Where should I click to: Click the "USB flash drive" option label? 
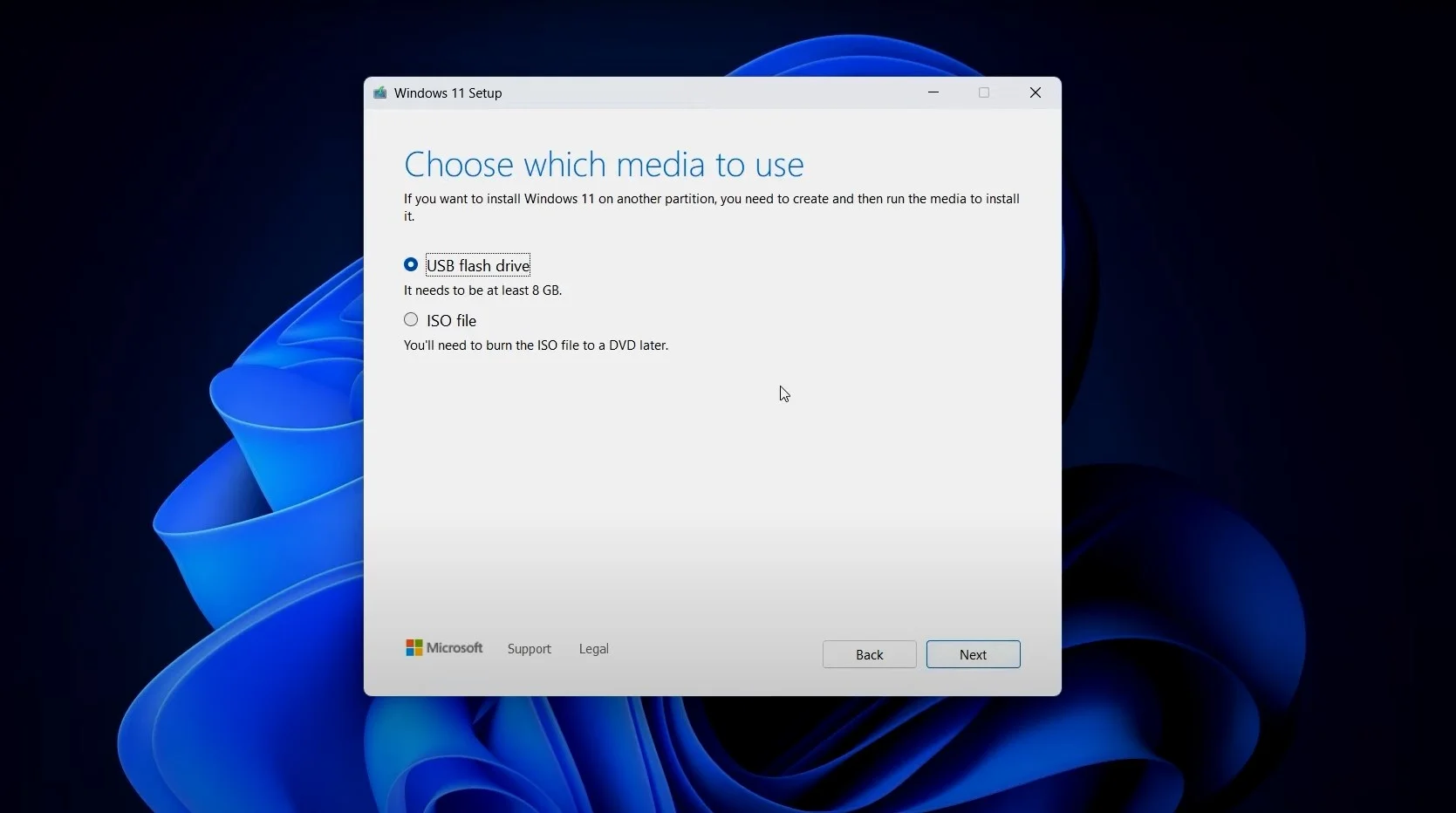pos(478,266)
